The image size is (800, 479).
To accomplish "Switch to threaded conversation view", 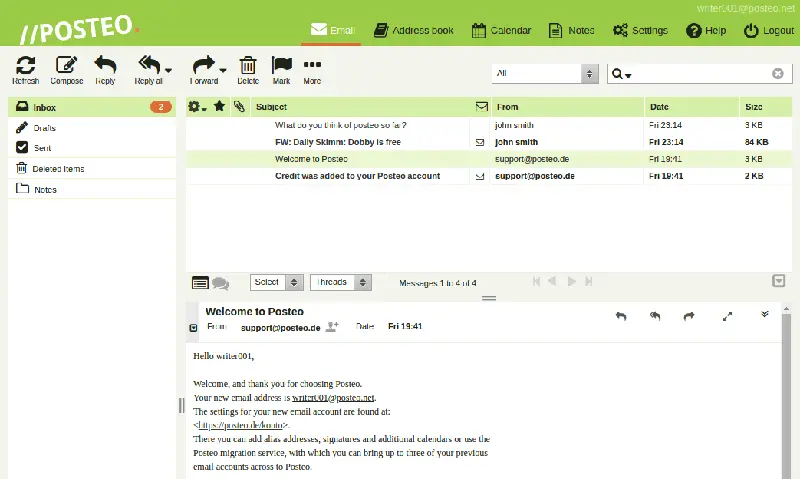I will tap(220, 283).
